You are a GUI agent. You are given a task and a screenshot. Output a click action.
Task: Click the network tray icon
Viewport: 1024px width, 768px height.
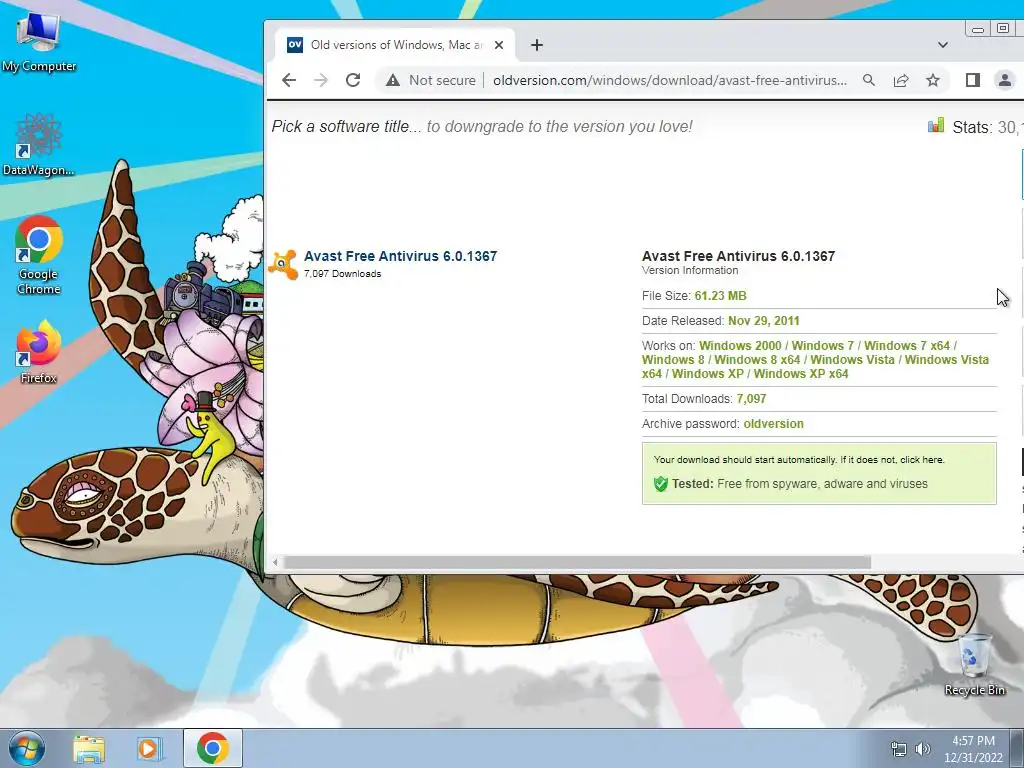coord(899,749)
